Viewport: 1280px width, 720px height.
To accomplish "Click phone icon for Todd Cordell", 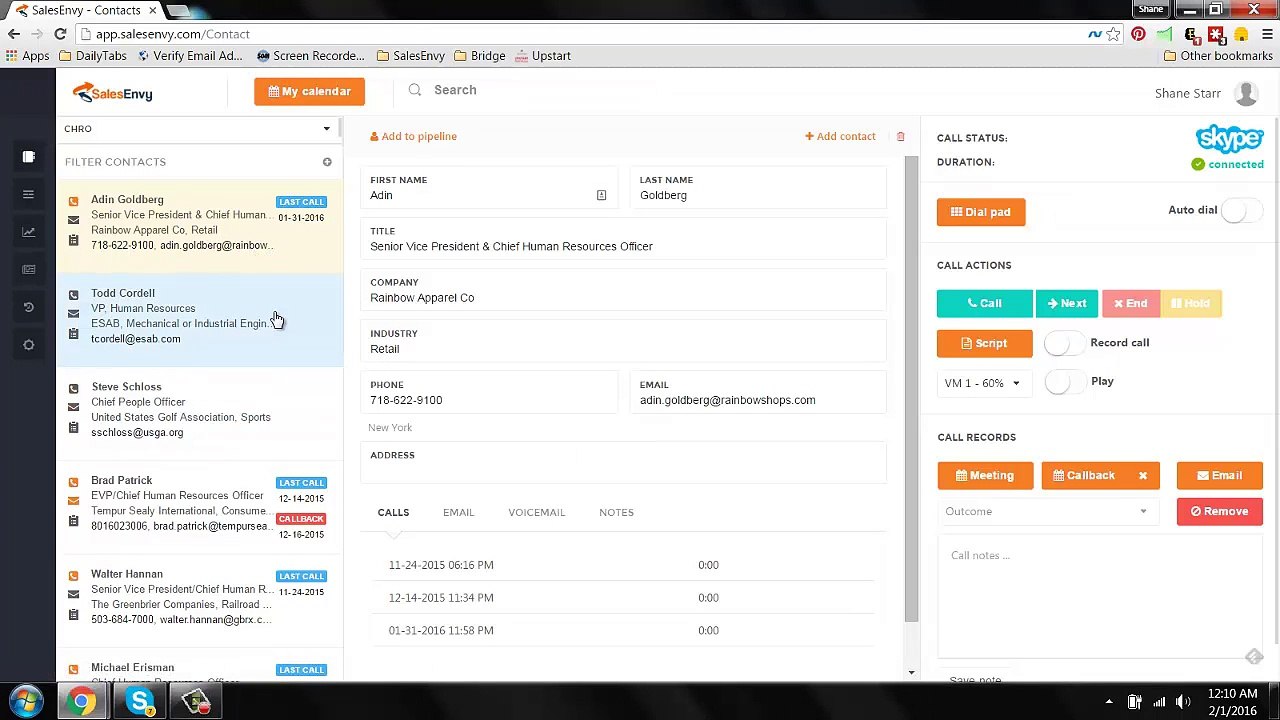I will [73, 295].
